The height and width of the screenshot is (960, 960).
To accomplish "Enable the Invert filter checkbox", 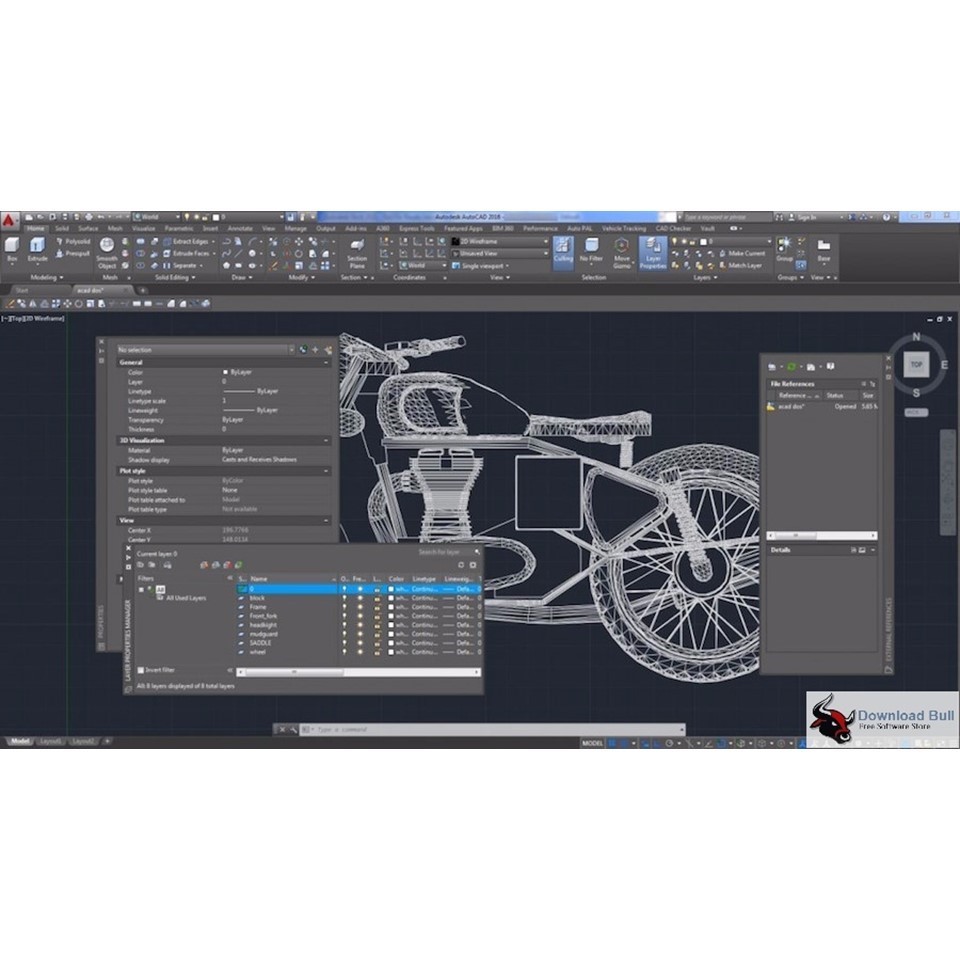I will 141,670.
